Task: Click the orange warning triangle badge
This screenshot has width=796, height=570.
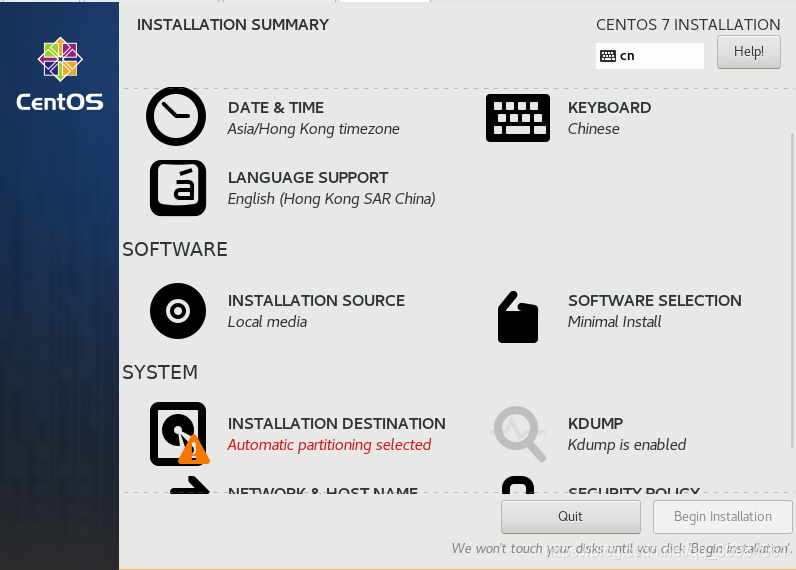Action: tap(193, 450)
